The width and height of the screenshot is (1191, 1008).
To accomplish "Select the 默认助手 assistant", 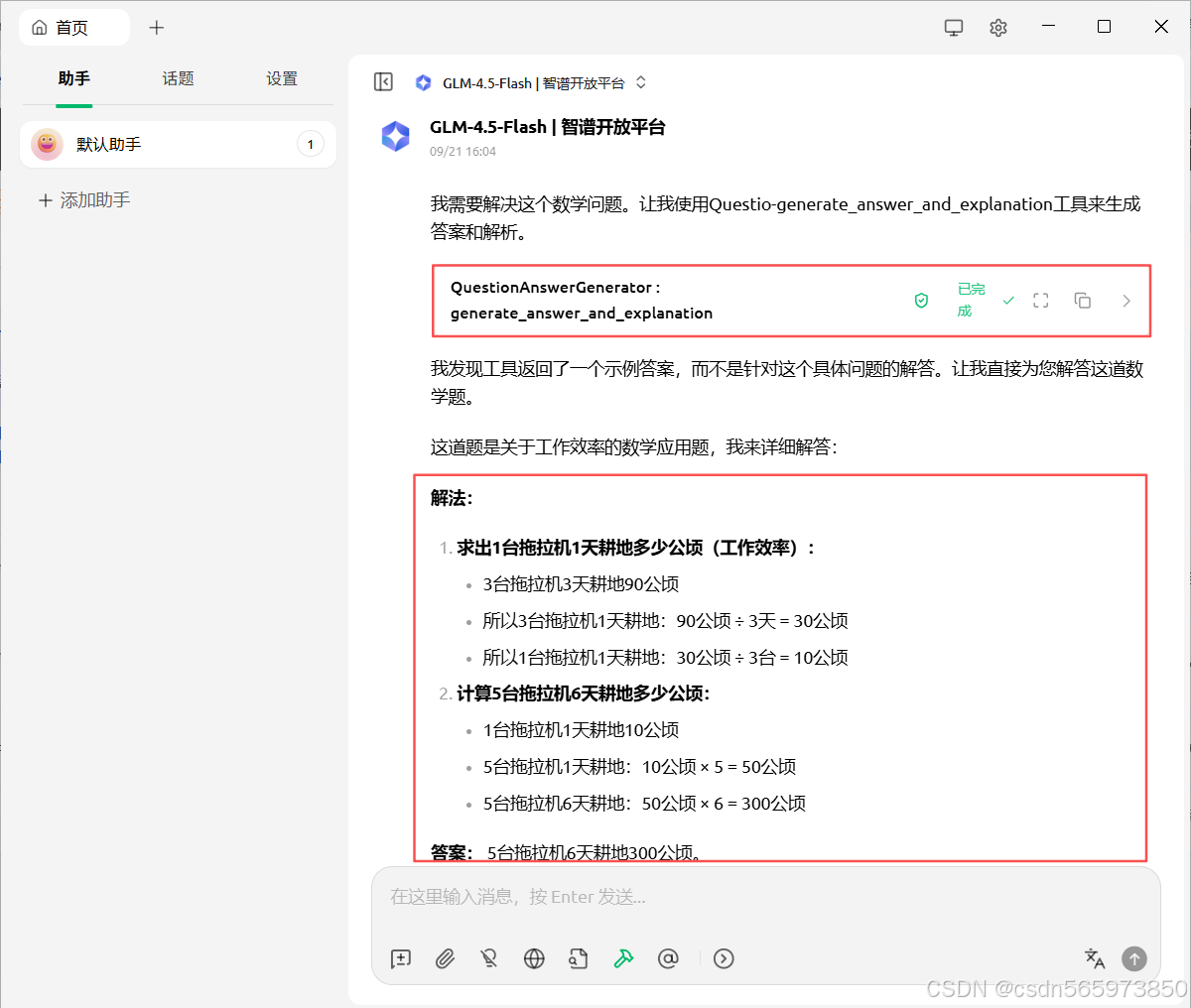I will (x=178, y=145).
